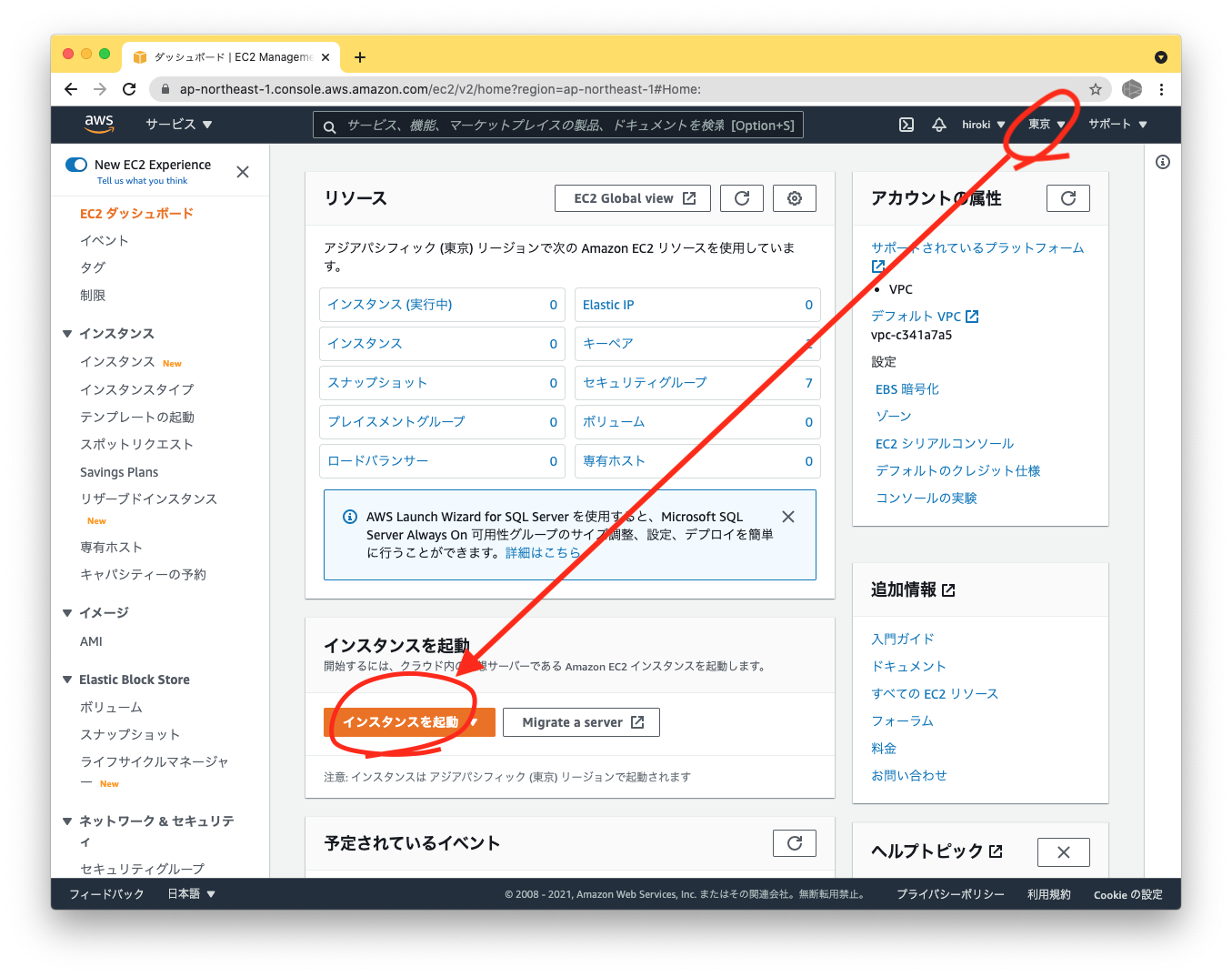Image resolution: width=1232 pixels, height=977 pixels.
Task: Select EC2 ダッシュボード in sidebar
Action: (136, 214)
